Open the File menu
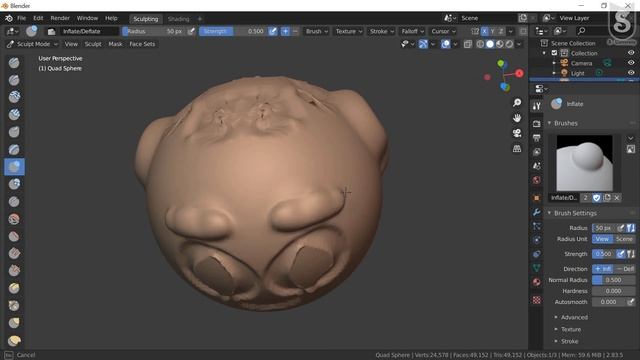 tap(21, 18)
